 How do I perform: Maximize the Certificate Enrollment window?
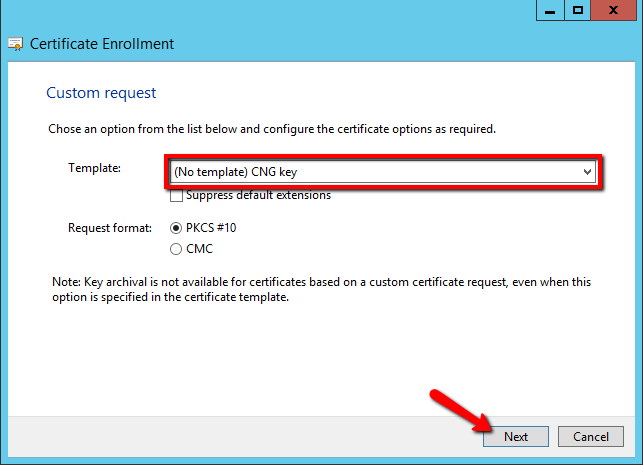click(x=578, y=10)
